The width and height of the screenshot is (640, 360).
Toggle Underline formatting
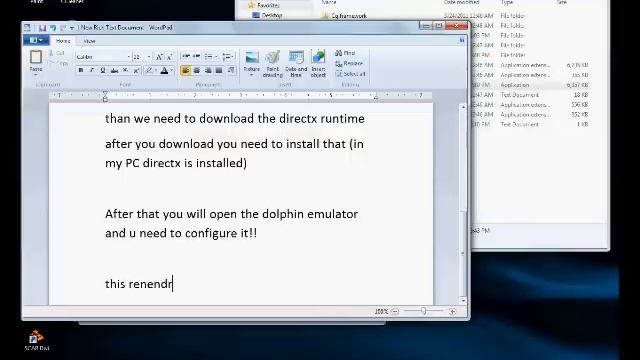pyautogui.click(x=103, y=71)
